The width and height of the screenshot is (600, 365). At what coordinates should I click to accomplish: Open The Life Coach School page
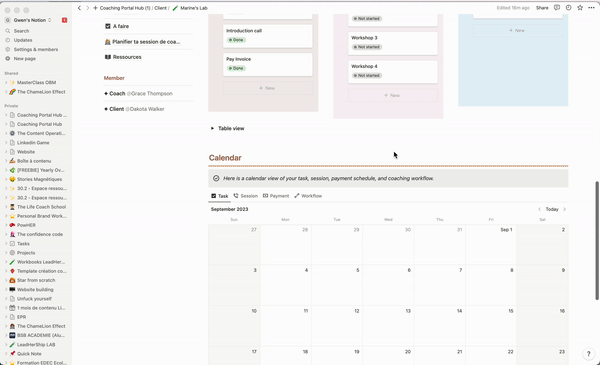coord(41,207)
